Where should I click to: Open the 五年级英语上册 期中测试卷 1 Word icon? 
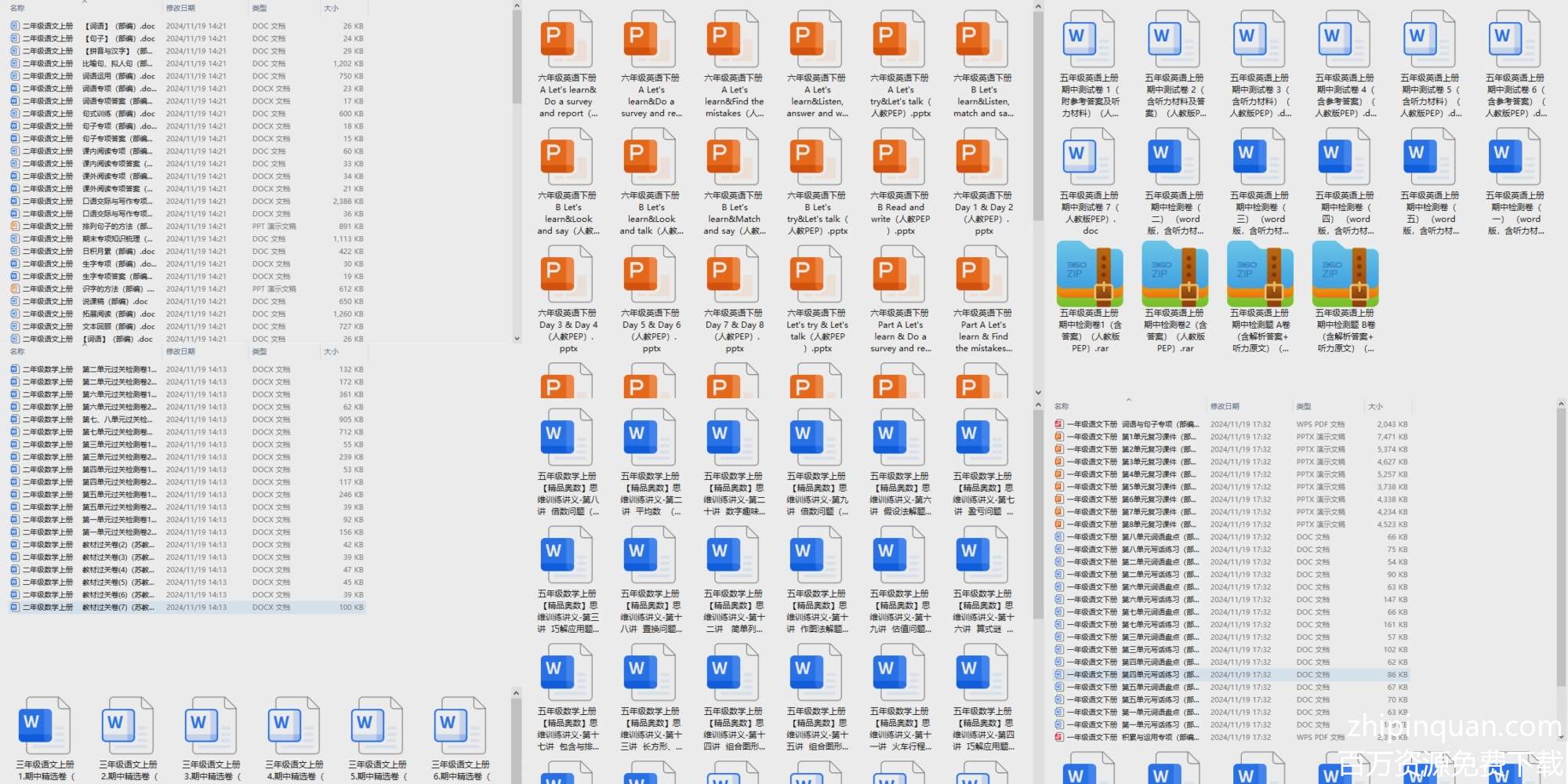(1090, 39)
